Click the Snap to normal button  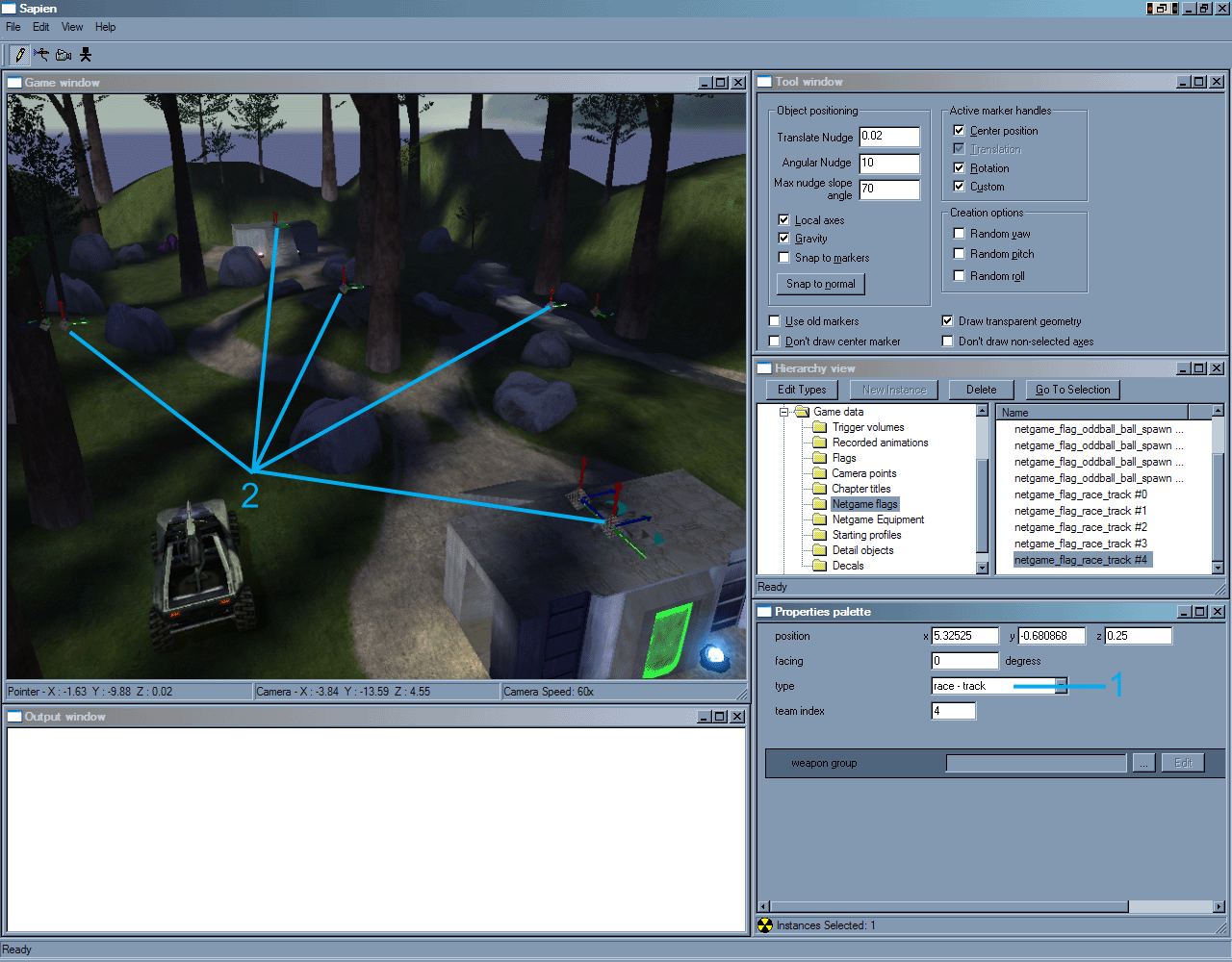820,284
